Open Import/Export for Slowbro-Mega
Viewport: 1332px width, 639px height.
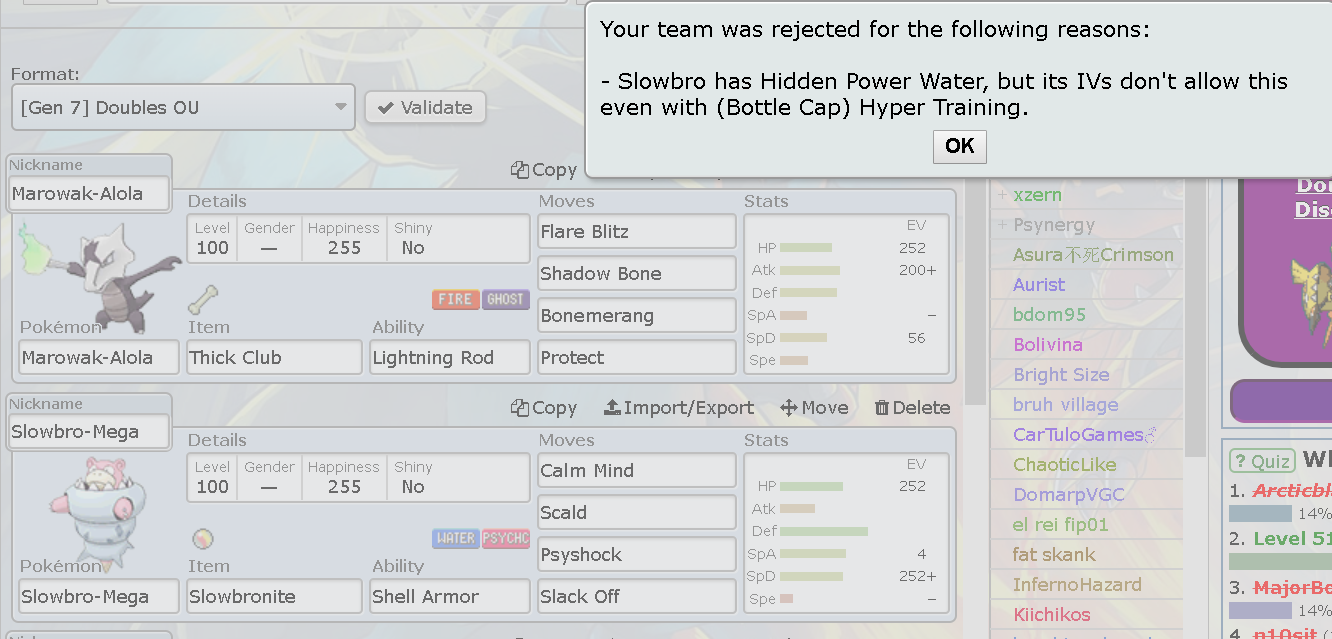pos(679,407)
